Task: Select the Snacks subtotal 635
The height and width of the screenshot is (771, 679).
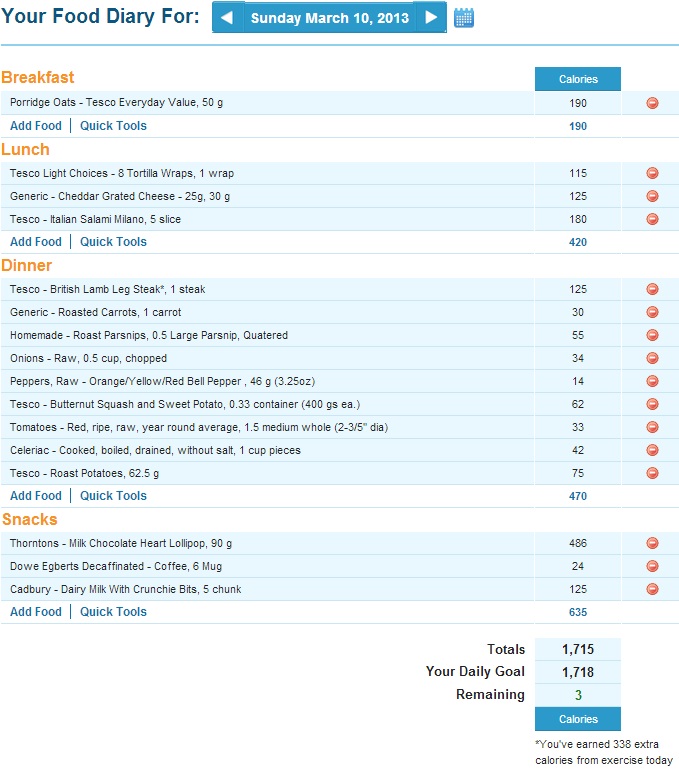Action: pos(578,612)
